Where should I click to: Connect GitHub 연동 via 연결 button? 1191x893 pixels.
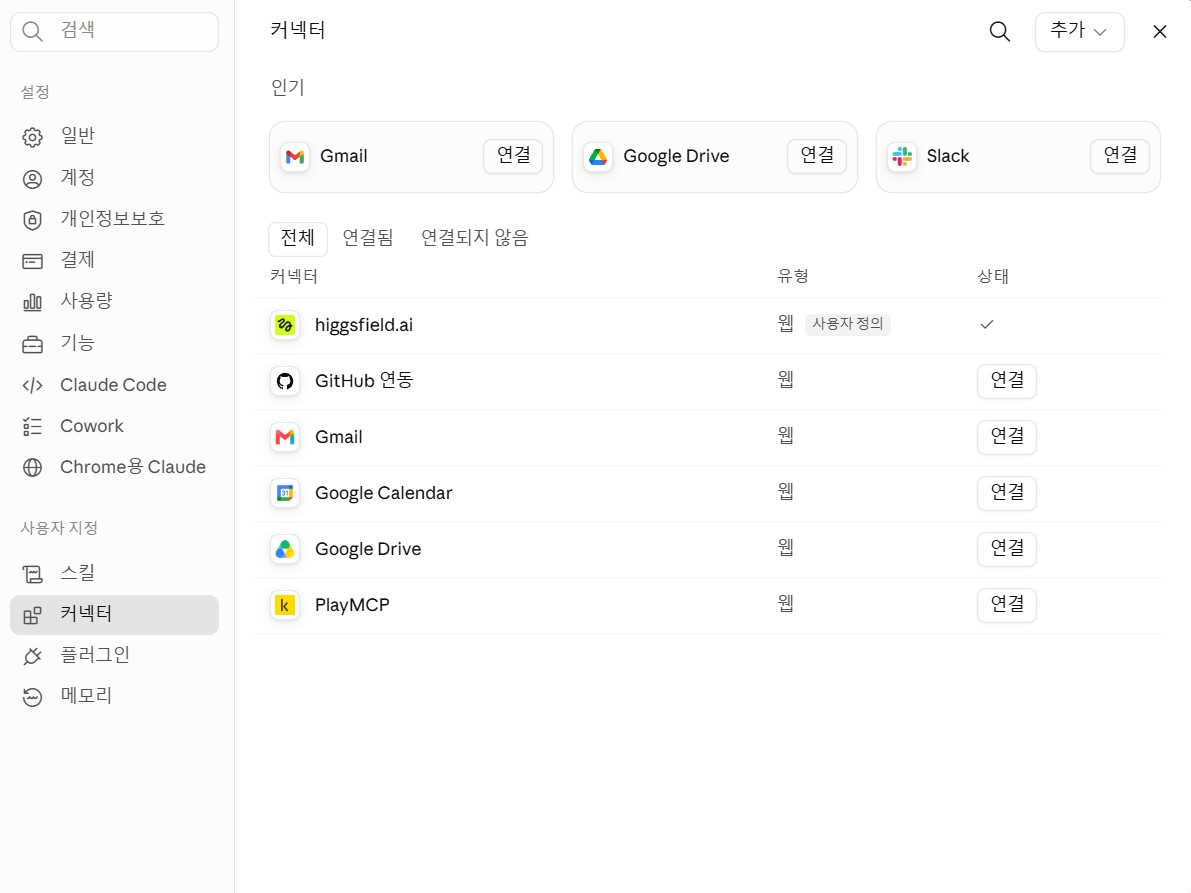(1006, 381)
